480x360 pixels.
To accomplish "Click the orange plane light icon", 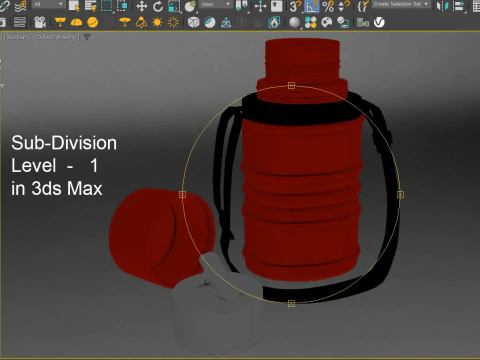I will tap(60, 22).
